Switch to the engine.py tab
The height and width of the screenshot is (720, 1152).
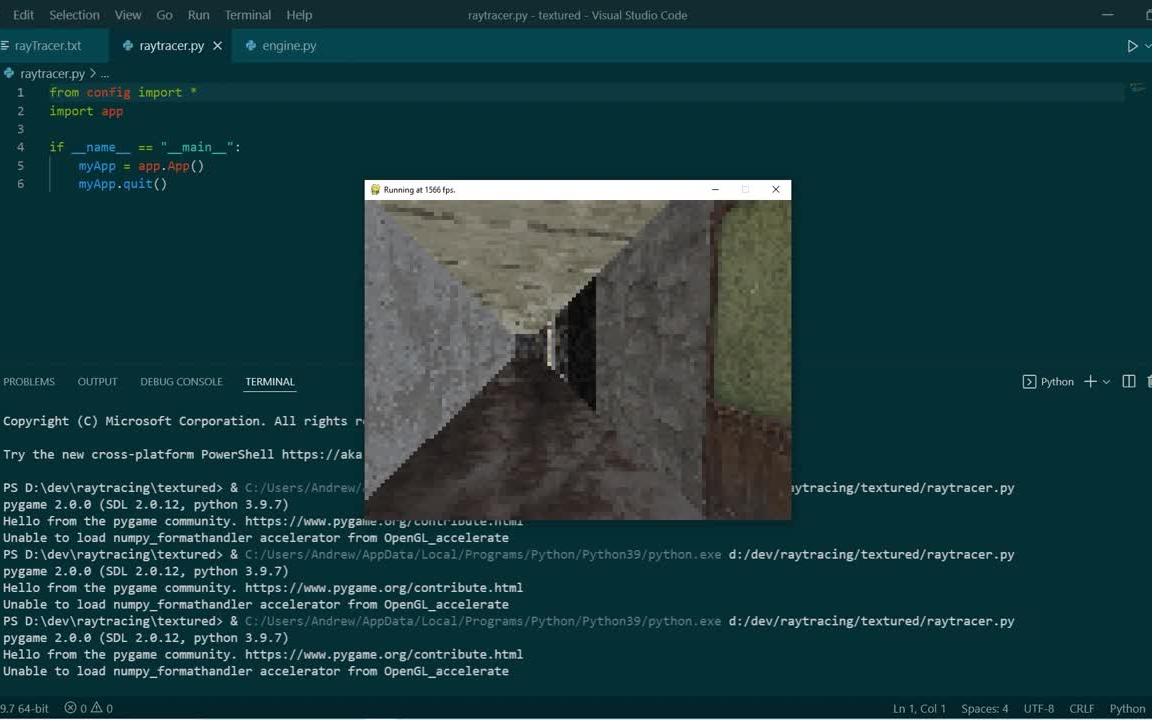pos(289,45)
